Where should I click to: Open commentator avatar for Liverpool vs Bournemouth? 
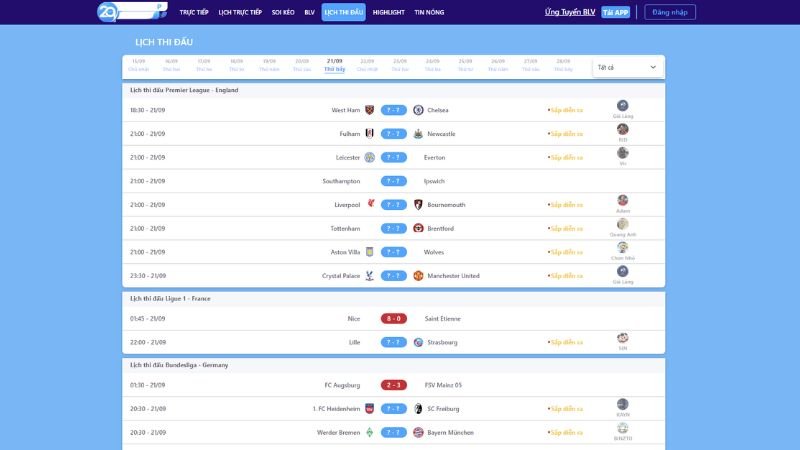coord(622,200)
